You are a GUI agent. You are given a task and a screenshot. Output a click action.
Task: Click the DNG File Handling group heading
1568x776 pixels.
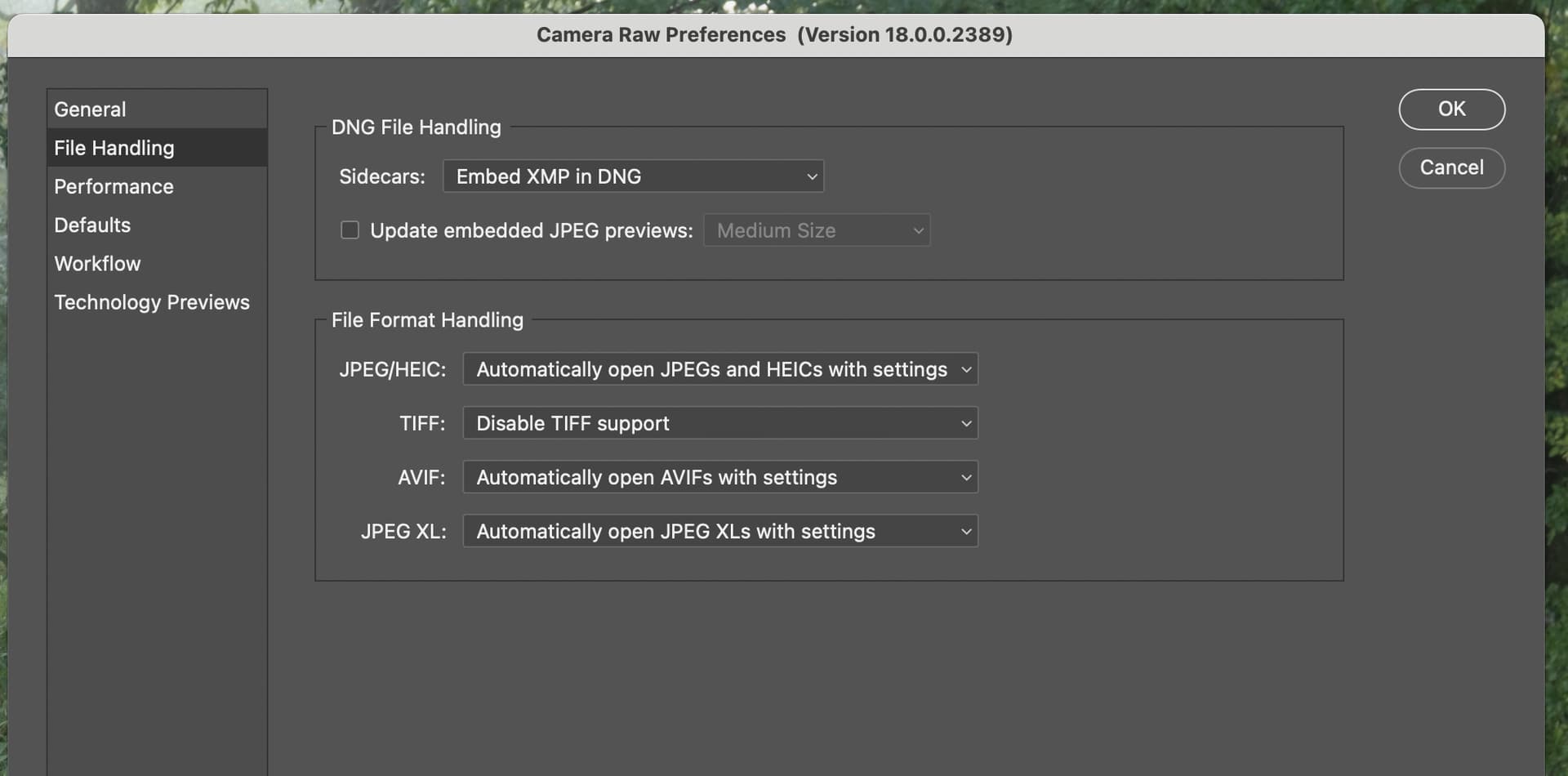click(x=416, y=127)
